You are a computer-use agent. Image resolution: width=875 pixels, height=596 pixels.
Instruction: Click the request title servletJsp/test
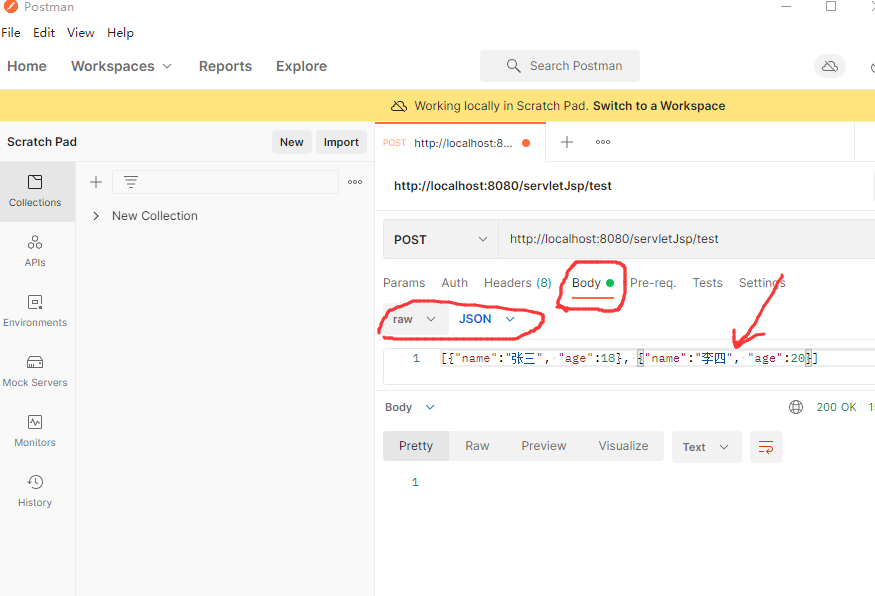[x=503, y=186]
